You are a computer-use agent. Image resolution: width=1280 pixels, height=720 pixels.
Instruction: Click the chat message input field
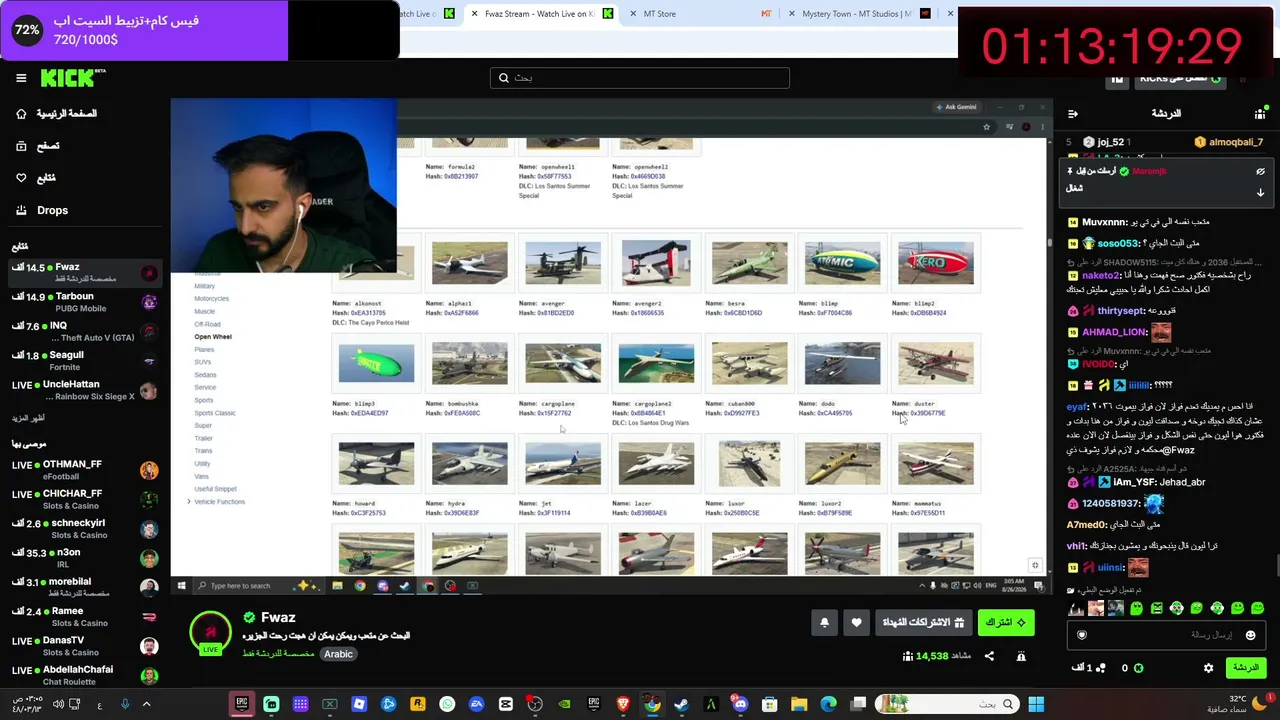[1165, 635]
